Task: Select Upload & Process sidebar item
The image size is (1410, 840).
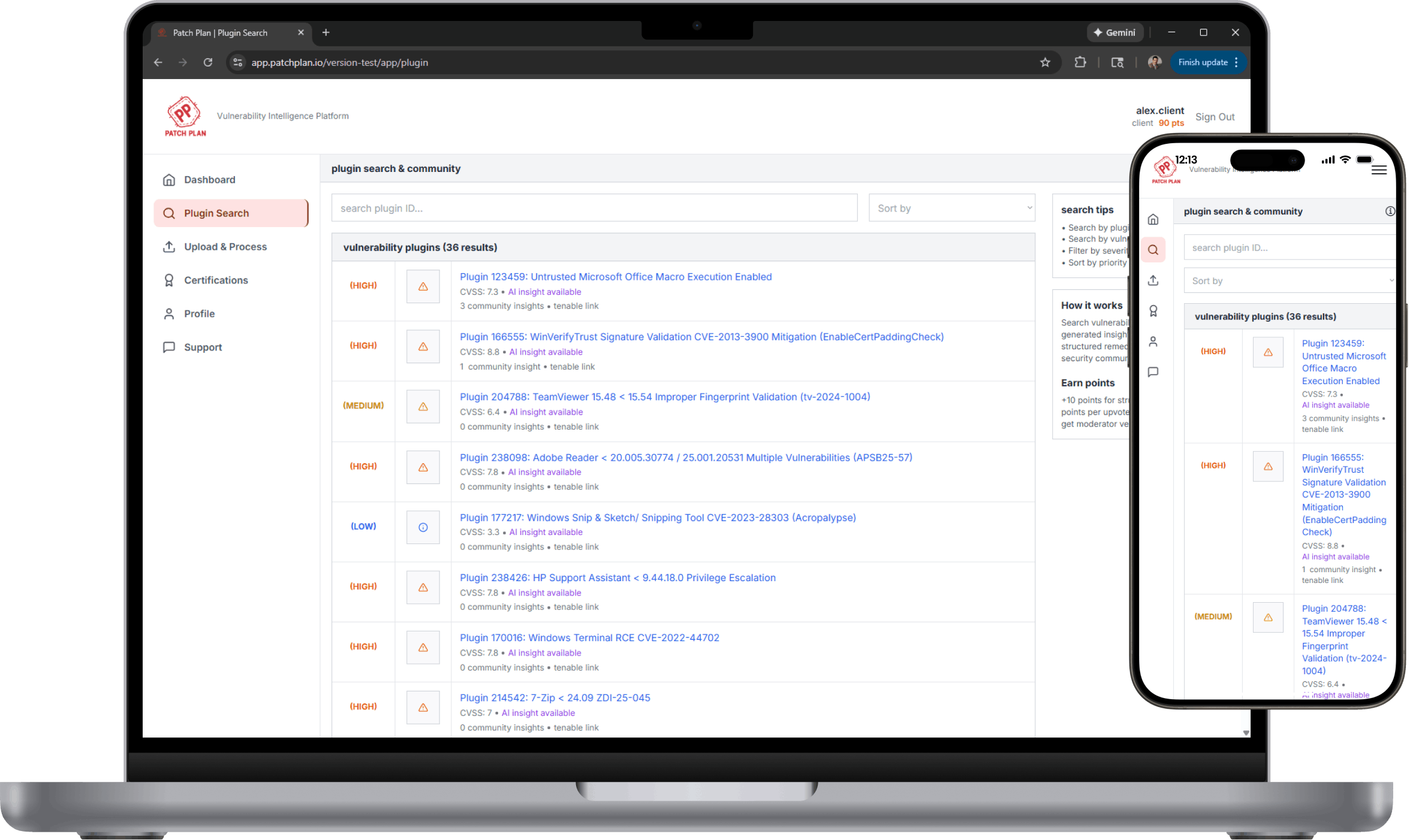Action: 225,247
